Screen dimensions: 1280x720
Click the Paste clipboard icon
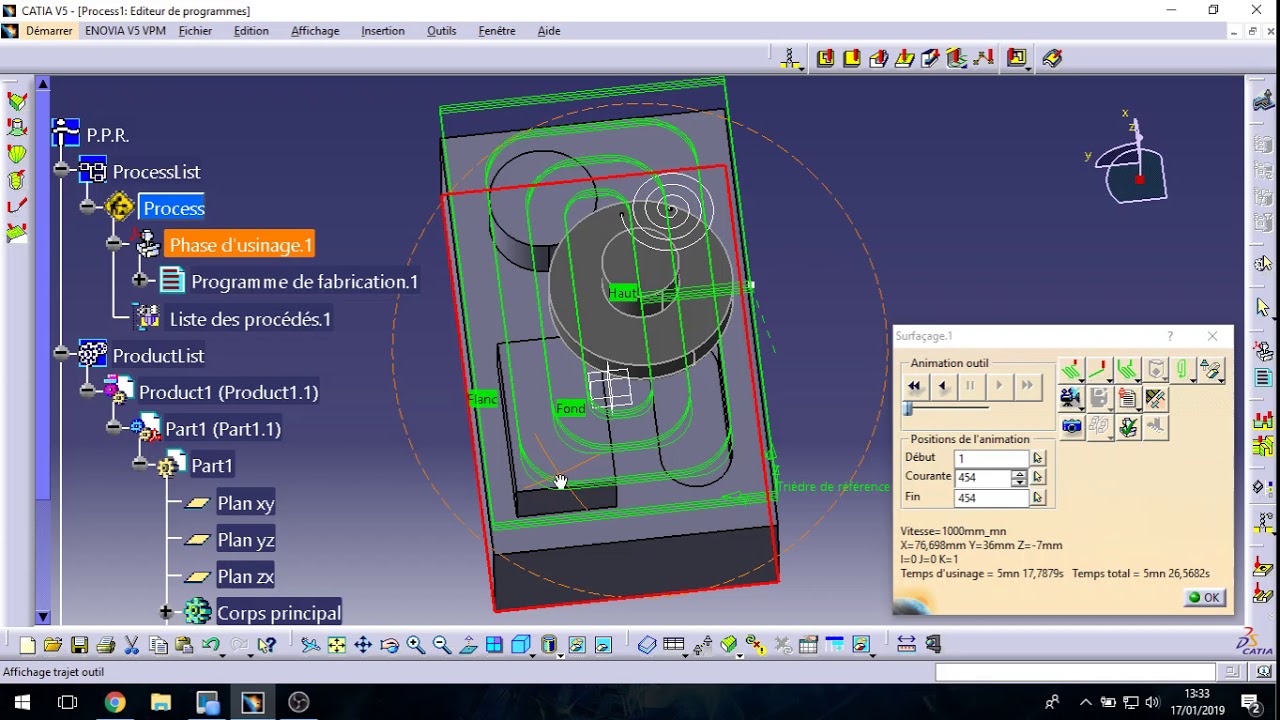point(184,645)
